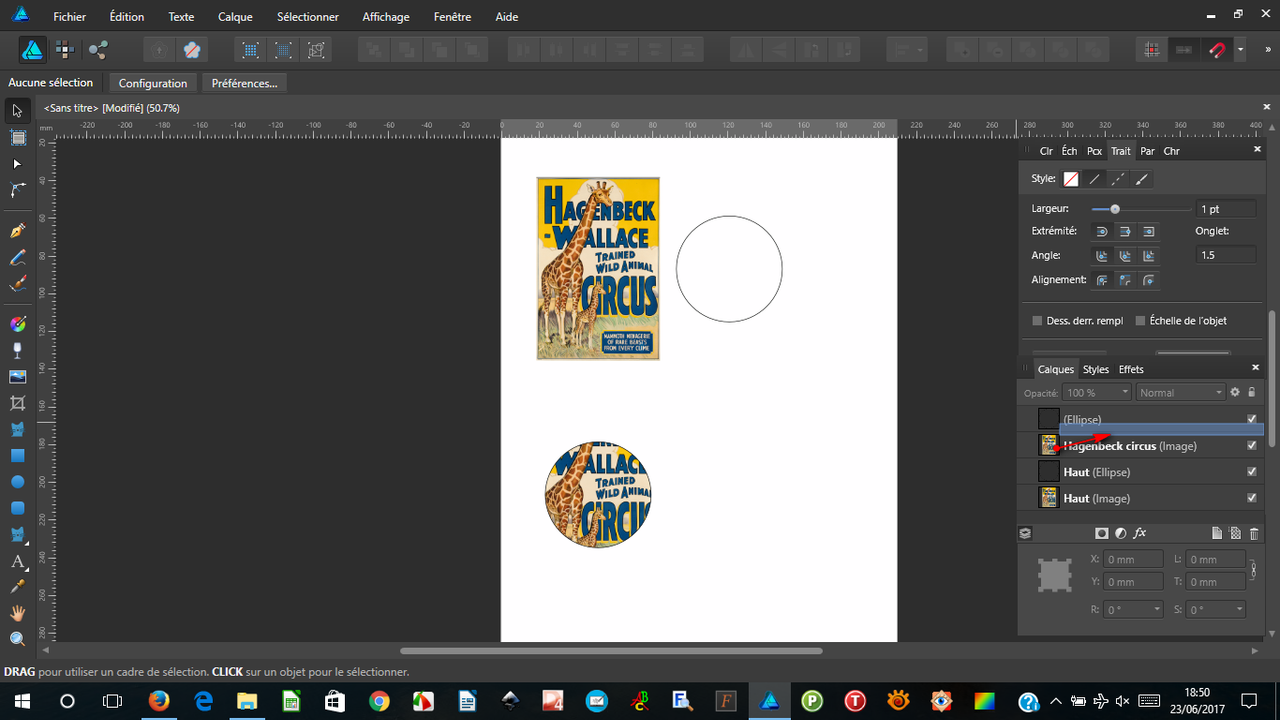The height and width of the screenshot is (720, 1280).
Task: Click the Préférences... button
Action: click(244, 83)
